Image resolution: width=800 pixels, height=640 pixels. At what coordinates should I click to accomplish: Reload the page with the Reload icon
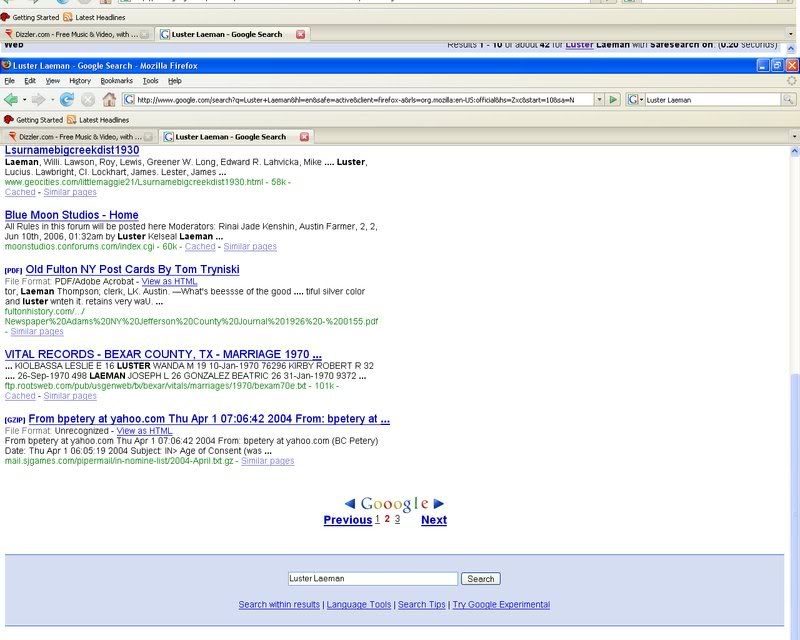pos(66,100)
